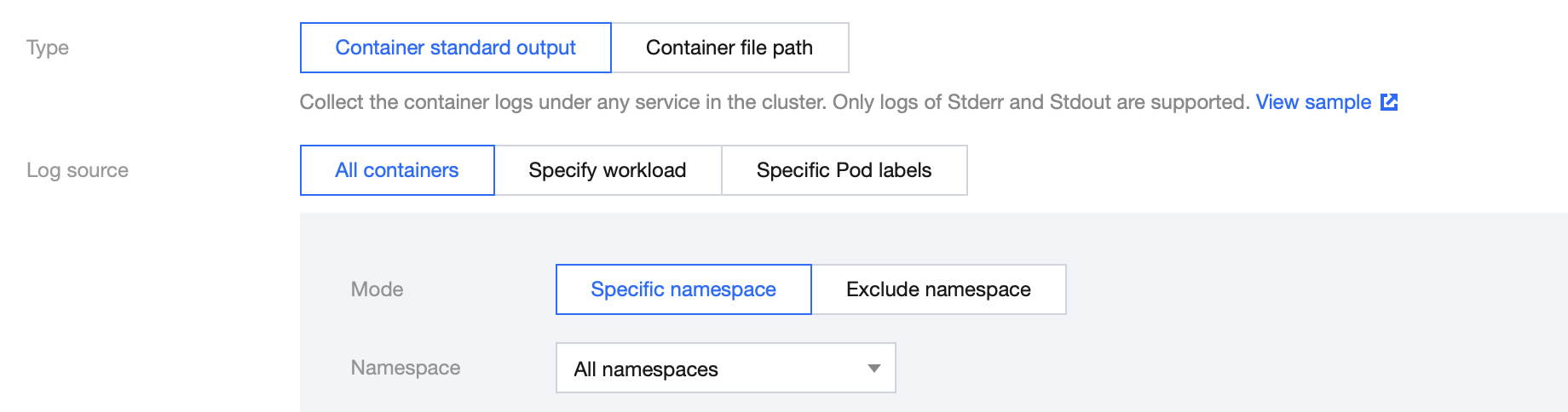
Task: Click the empty gray area right of Exclude namespace
Action: (1312, 289)
